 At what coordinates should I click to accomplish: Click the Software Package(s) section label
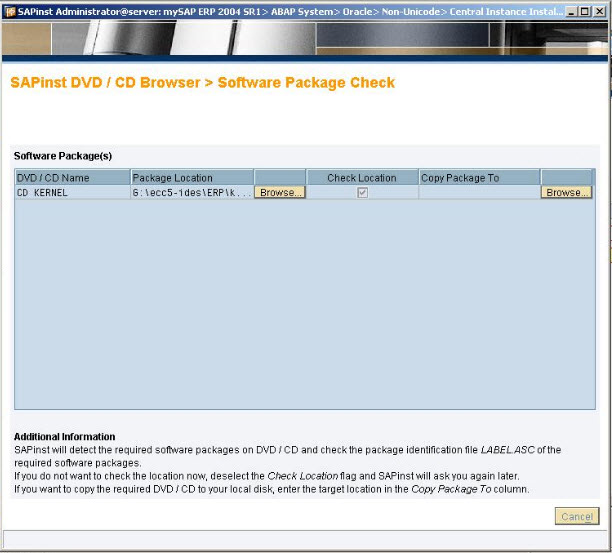63,156
